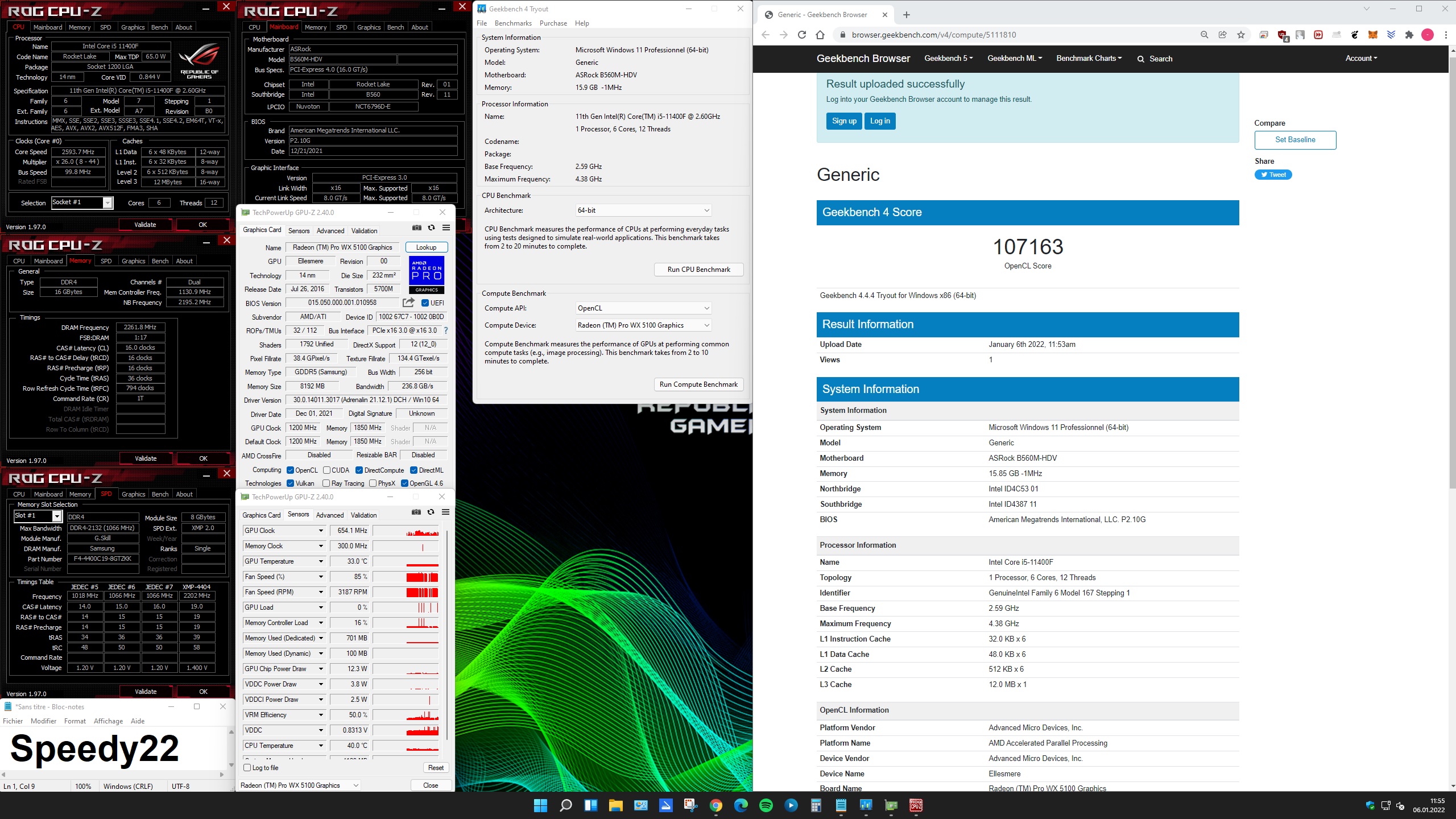Open Architecture 64-bit dropdown in Geekbench

tap(643, 210)
